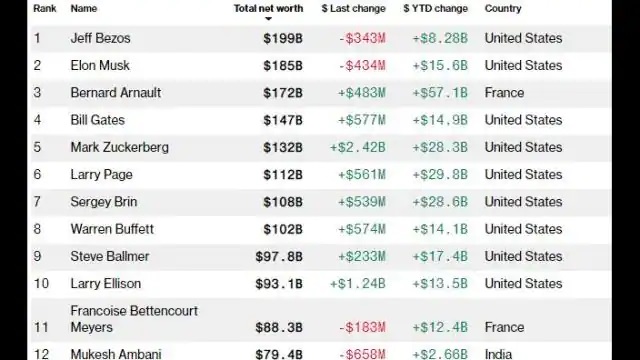Open Bernard Arnault profile link
Image resolution: width=640 pixels, height=360 pixels.
coord(116,93)
